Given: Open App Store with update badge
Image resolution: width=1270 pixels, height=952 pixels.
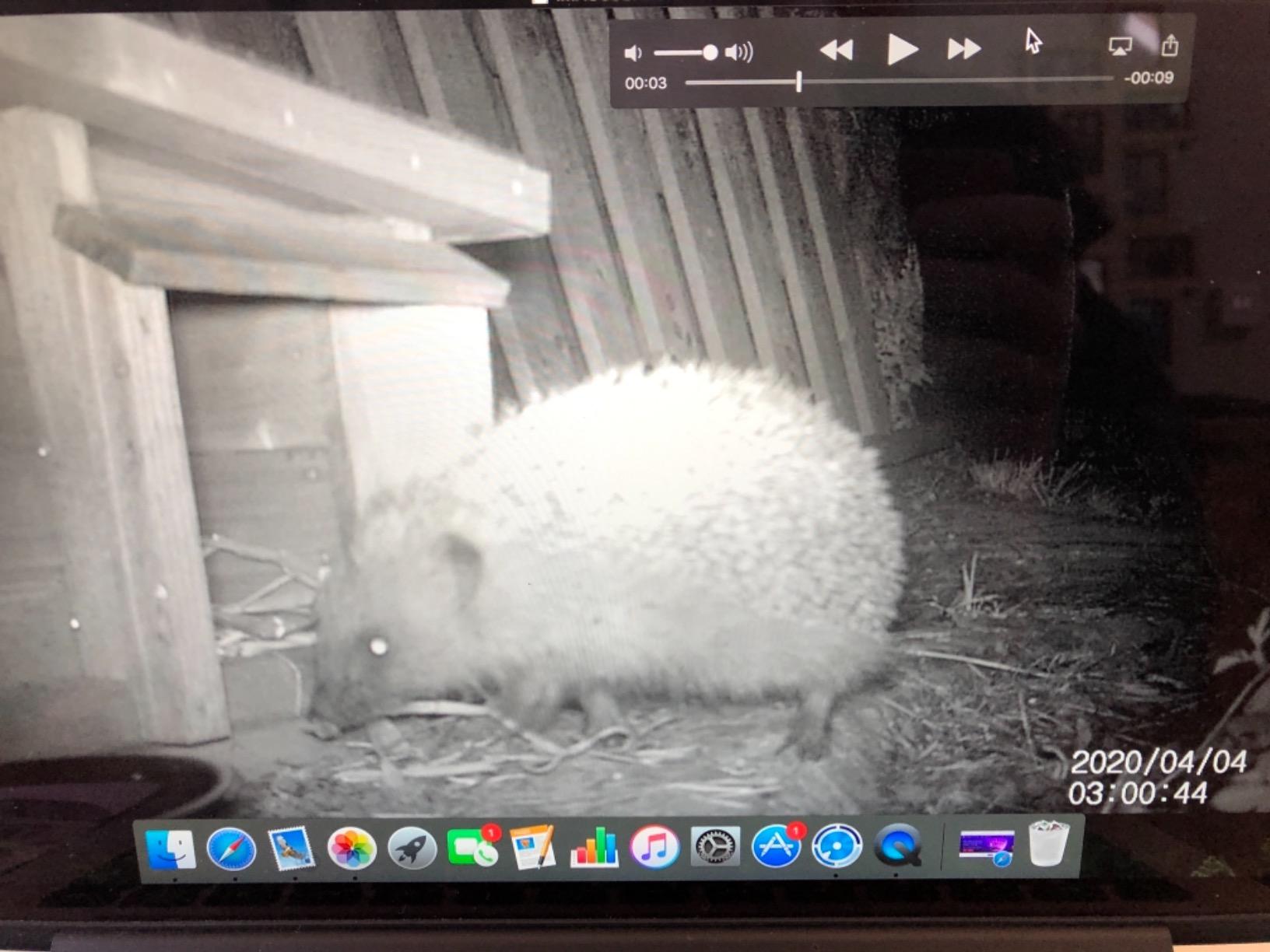Looking at the screenshot, I should (777, 845).
